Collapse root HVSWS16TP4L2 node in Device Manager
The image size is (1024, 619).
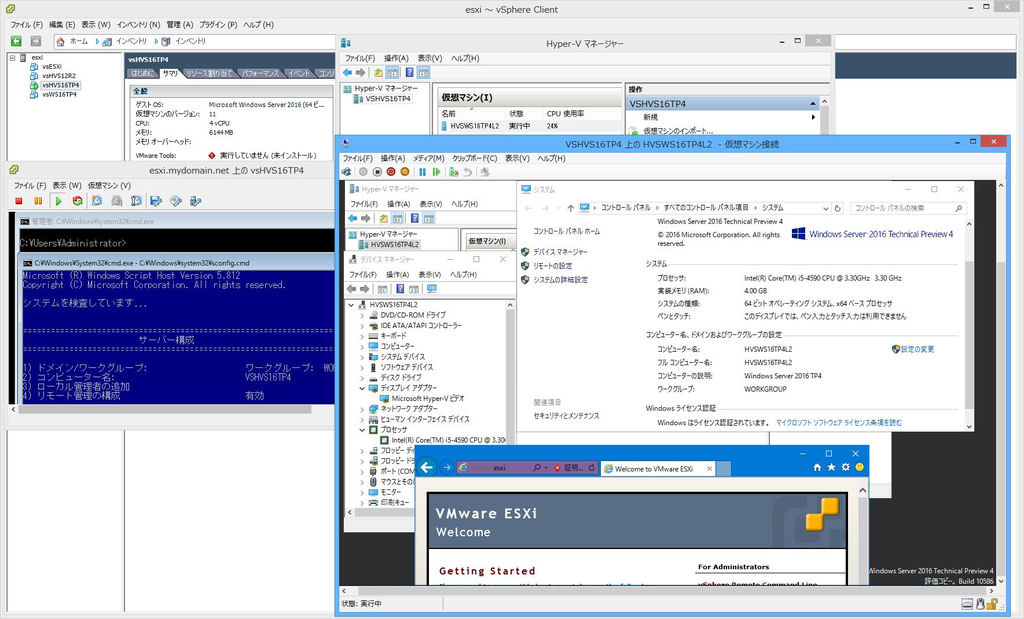pyautogui.click(x=351, y=305)
